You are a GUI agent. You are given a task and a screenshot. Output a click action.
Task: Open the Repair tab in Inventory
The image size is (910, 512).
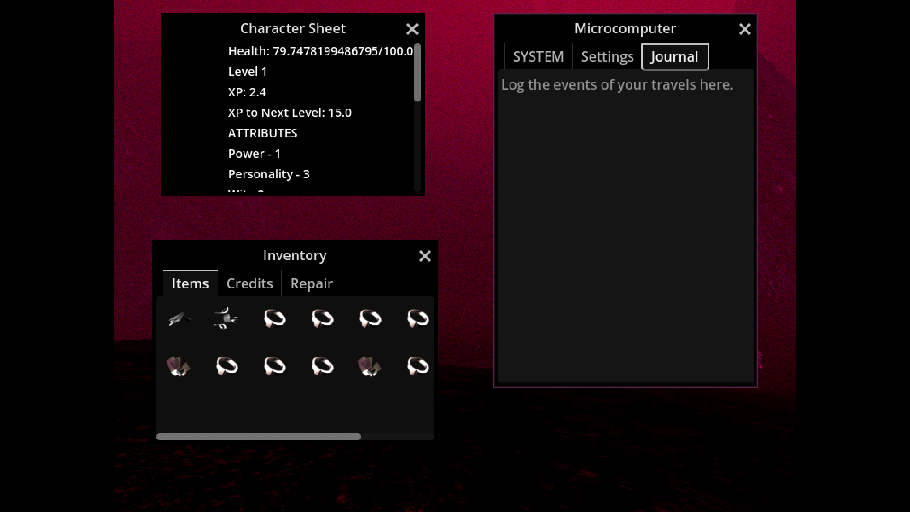tap(311, 284)
